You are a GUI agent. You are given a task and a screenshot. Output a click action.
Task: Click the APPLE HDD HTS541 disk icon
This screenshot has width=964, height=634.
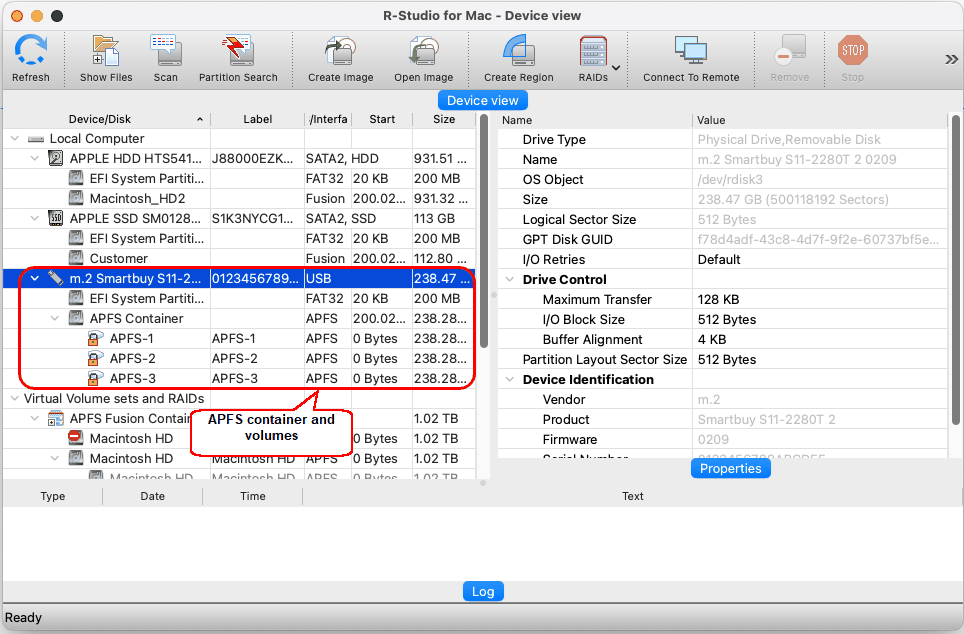pos(55,159)
